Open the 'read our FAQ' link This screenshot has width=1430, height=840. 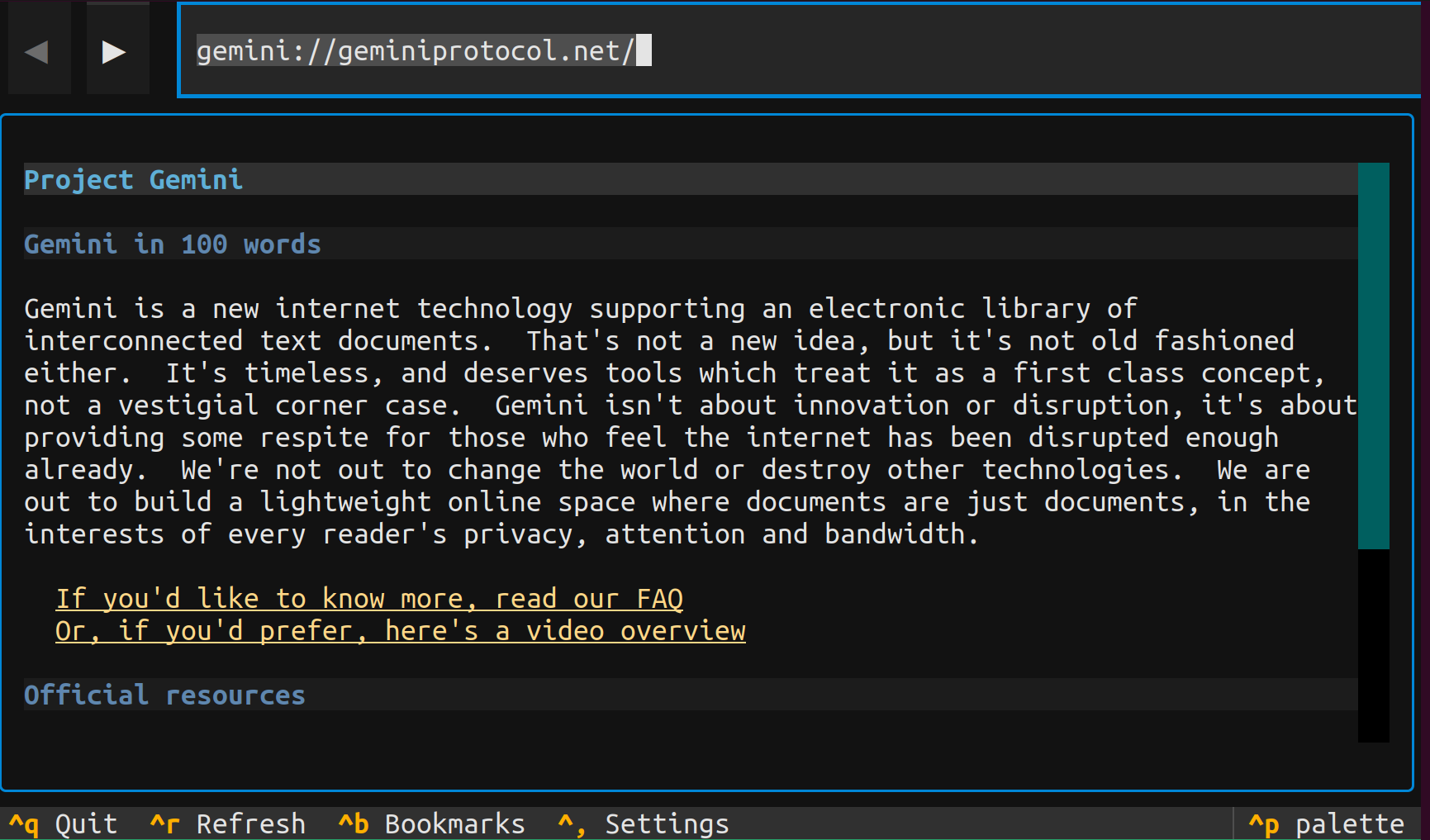(x=369, y=598)
